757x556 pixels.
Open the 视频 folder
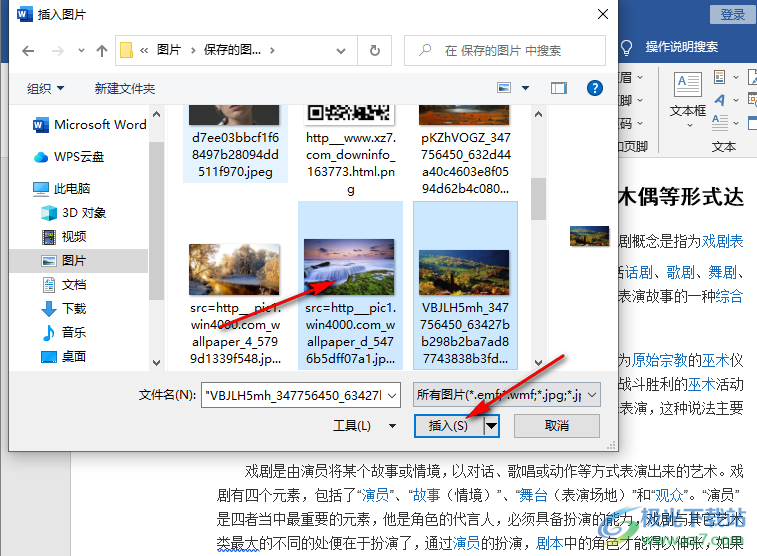64,236
